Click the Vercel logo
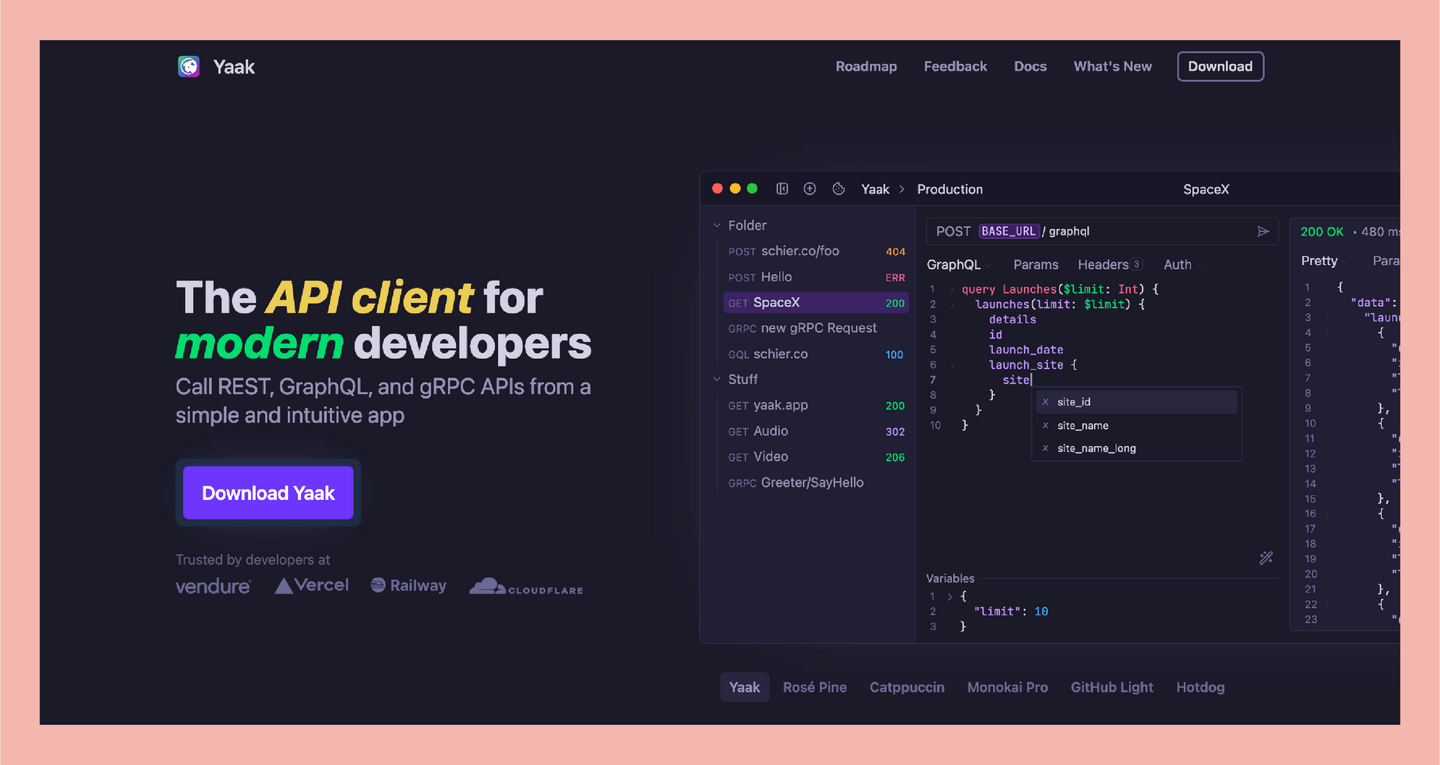This screenshot has width=1440, height=765. 312,585
